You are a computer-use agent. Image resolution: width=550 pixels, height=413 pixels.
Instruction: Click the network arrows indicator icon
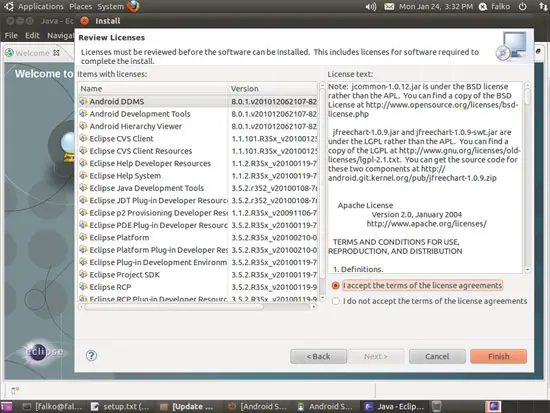543,7
